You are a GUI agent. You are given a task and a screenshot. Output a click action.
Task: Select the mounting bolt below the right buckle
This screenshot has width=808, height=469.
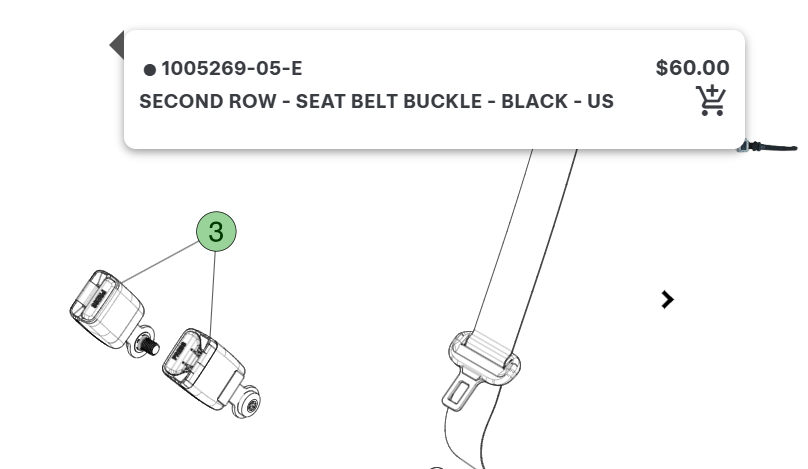[x=247, y=405]
